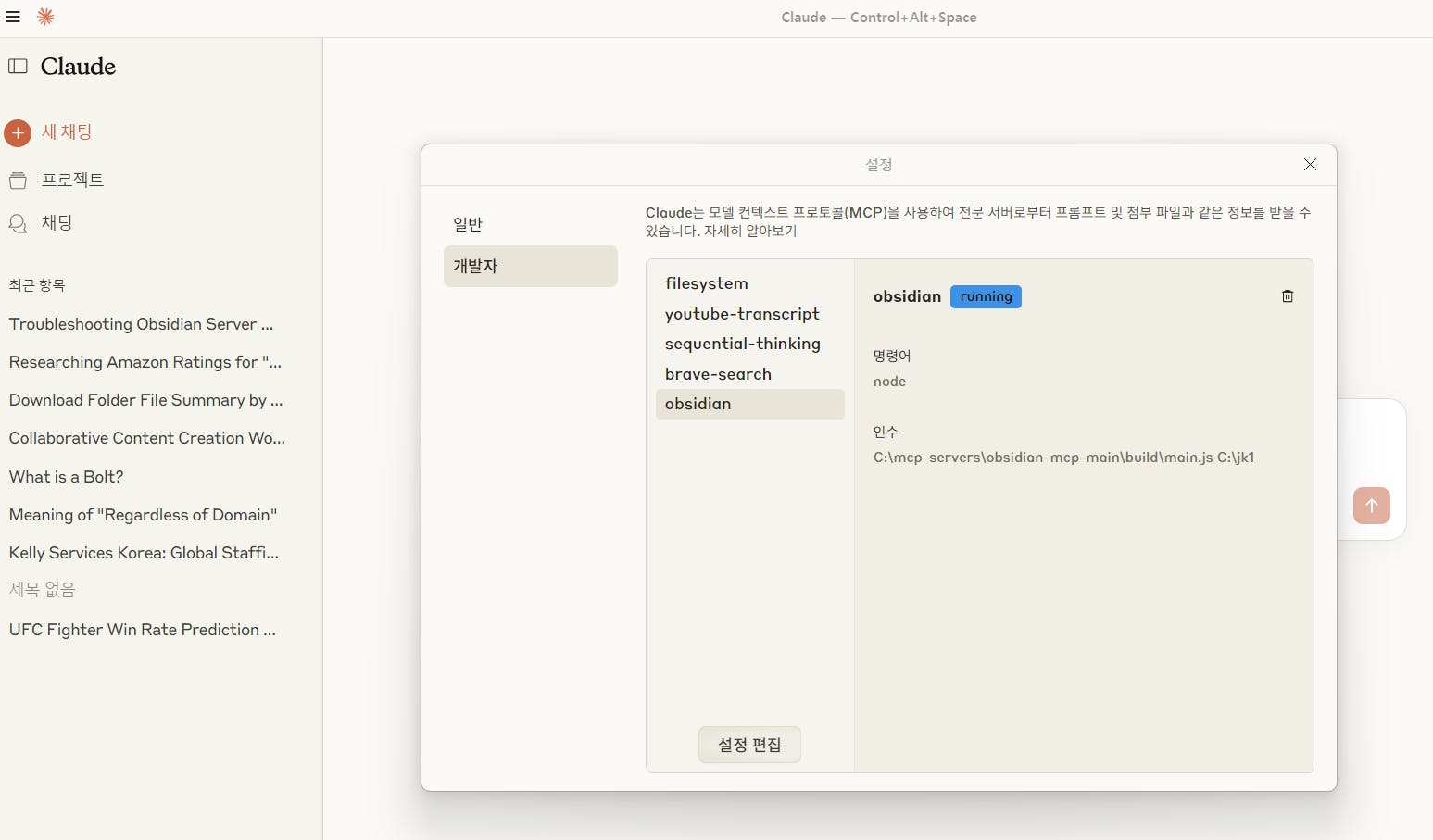1433x840 pixels.
Task: Open chat Kelly Services Korea
Action: 145,553
